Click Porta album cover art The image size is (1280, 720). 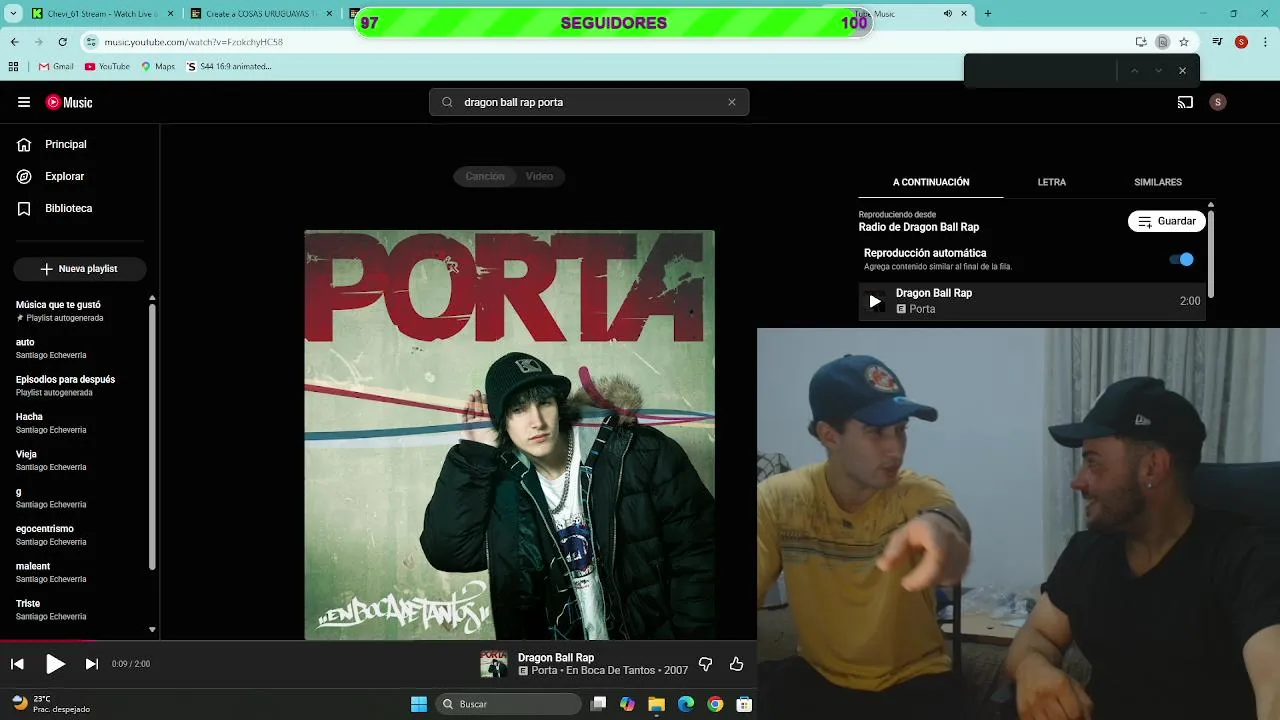(x=510, y=434)
